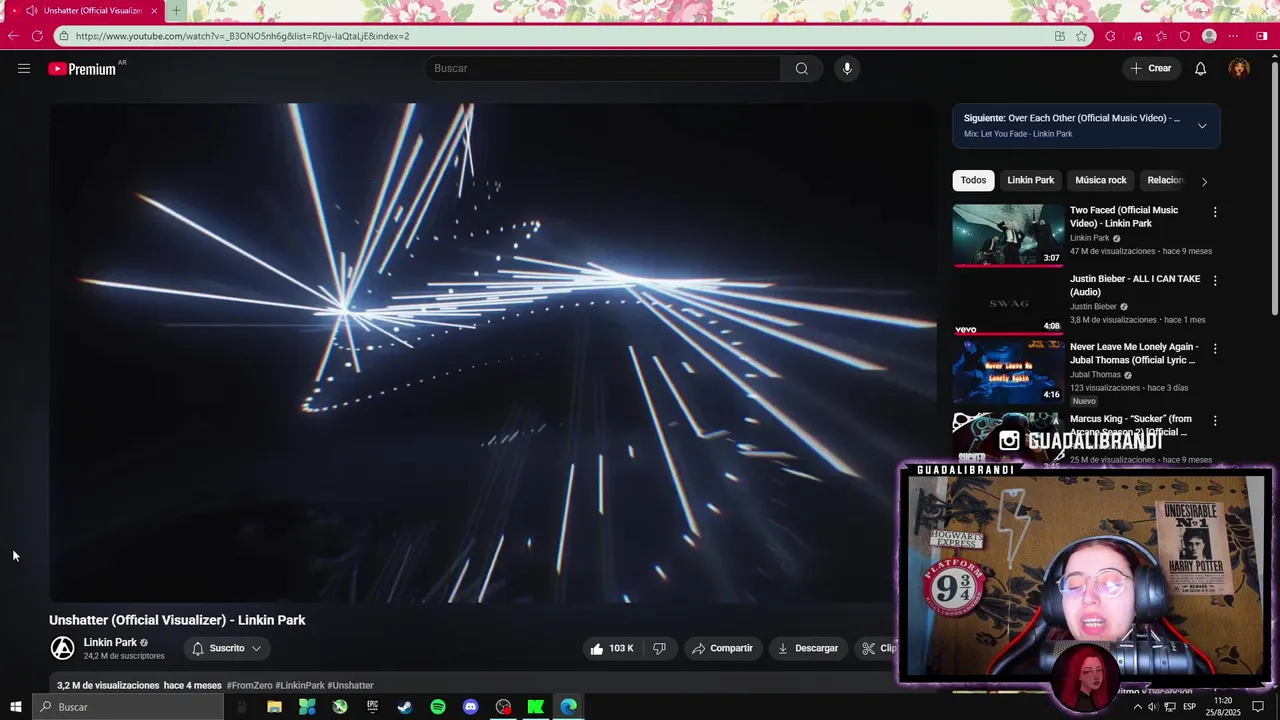Click the search magnifier button
The width and height of the screenshot is (1280, 720).
pos(801,68)
